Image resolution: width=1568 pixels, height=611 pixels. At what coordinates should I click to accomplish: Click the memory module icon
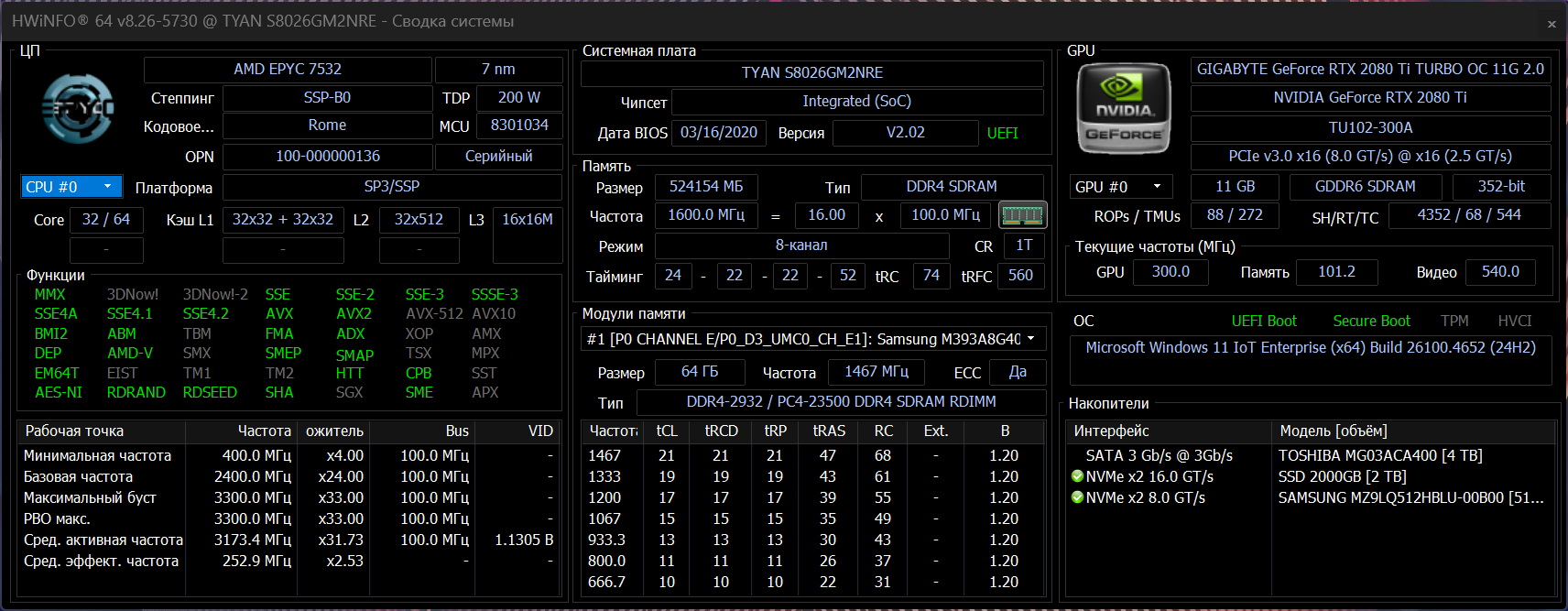[1022, 215]
